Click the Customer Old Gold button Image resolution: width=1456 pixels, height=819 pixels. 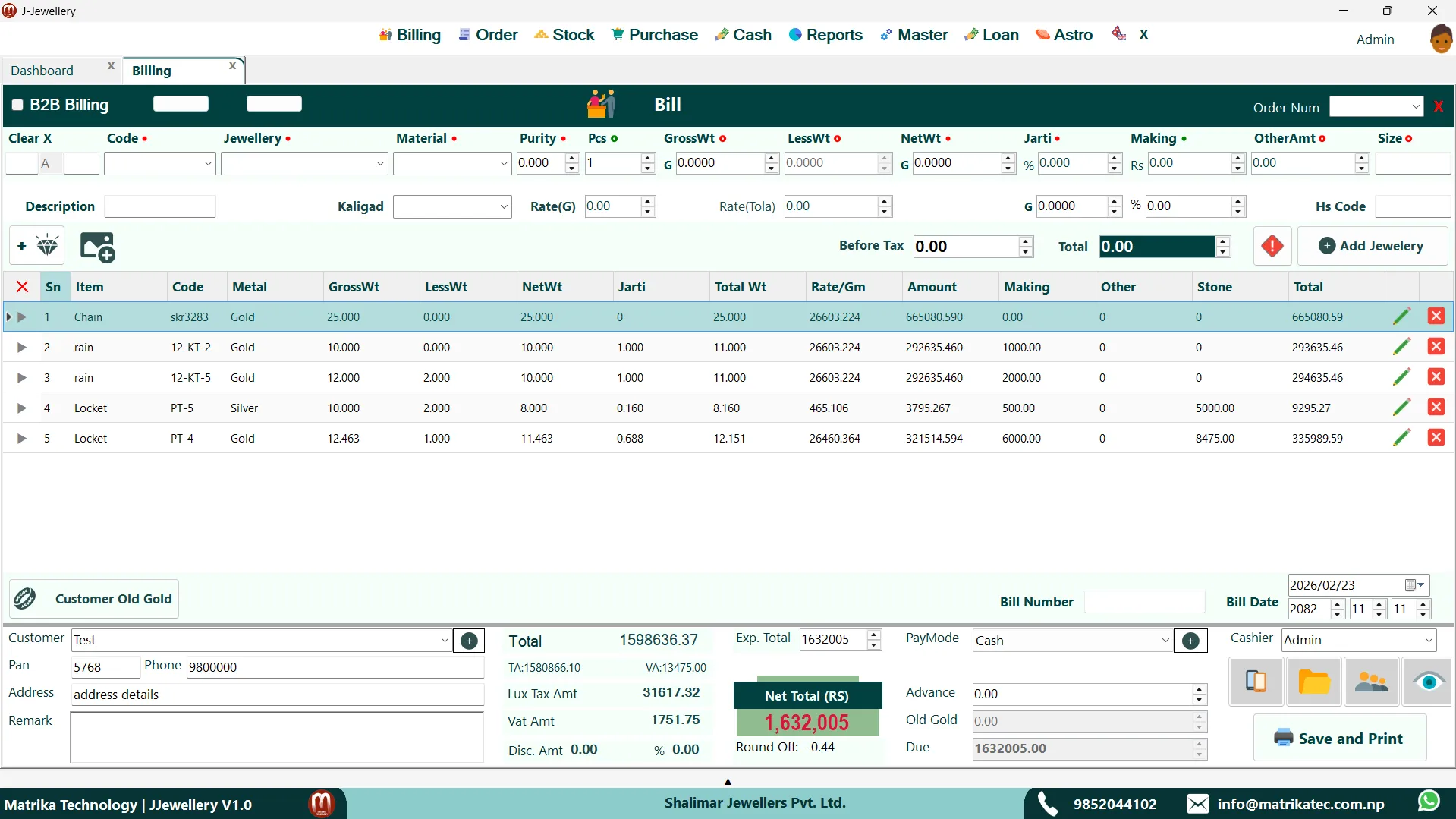pos(94,599)
